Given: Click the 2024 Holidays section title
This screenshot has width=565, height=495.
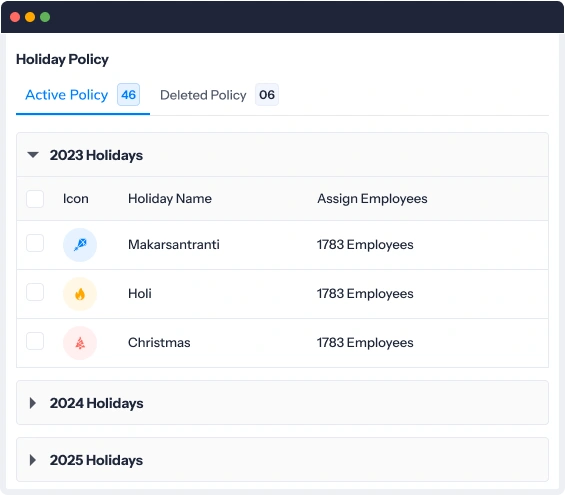Looking at the screenshot, I should coord(97,403).
